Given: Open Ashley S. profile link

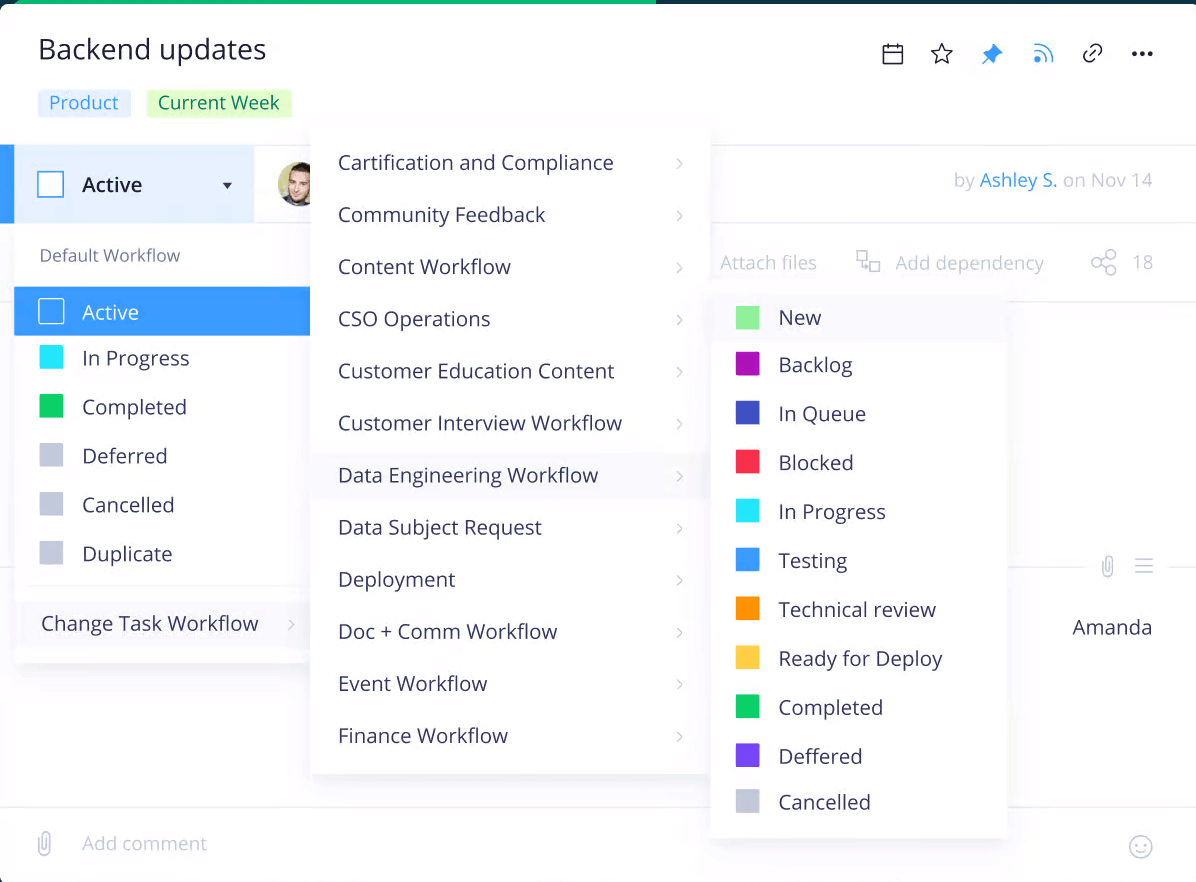Looking at the screenshot, I should coord(1018,180).
